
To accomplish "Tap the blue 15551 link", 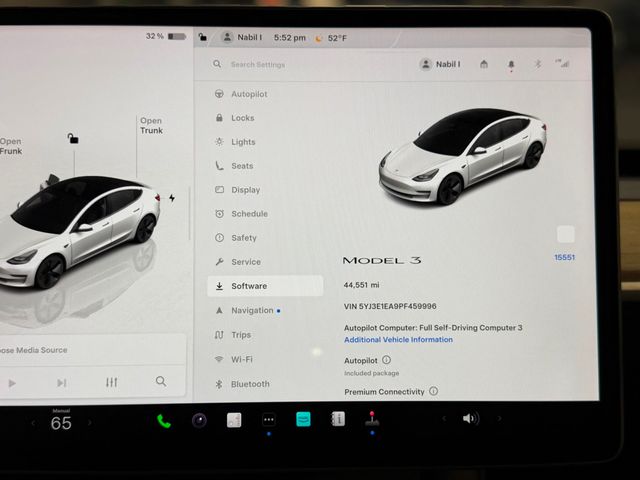I will 564,258.
